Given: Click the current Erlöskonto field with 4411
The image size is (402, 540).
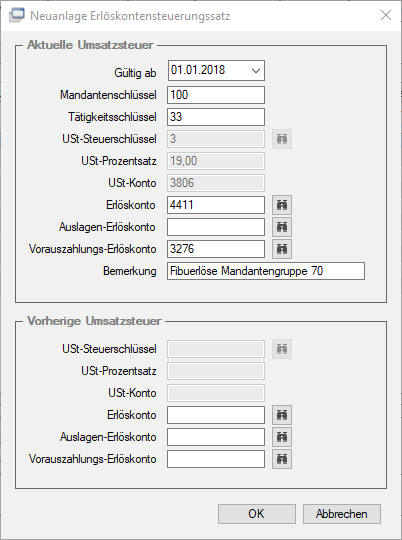Looking at the screenshot, I should [216, 205].
